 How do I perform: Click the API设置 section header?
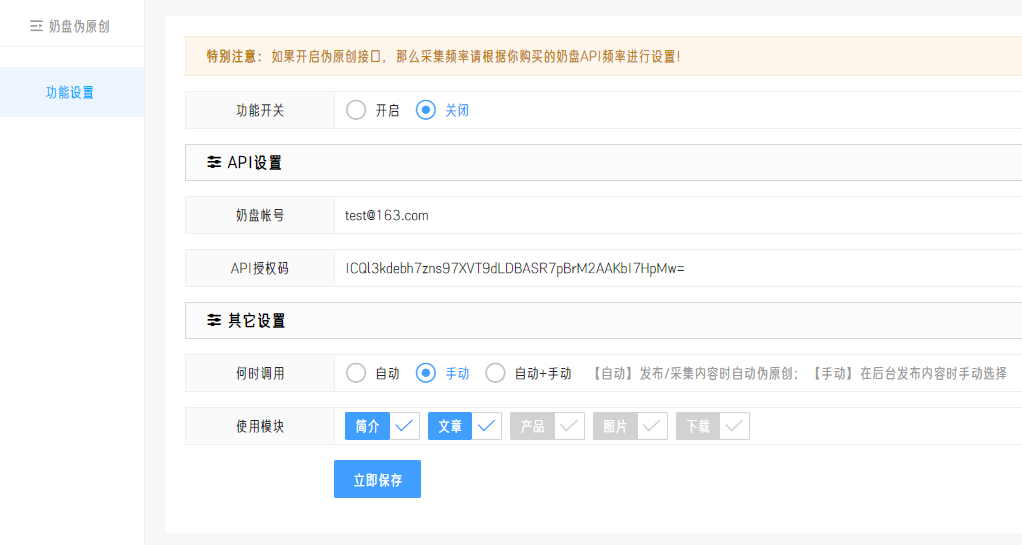click(604, 162)
